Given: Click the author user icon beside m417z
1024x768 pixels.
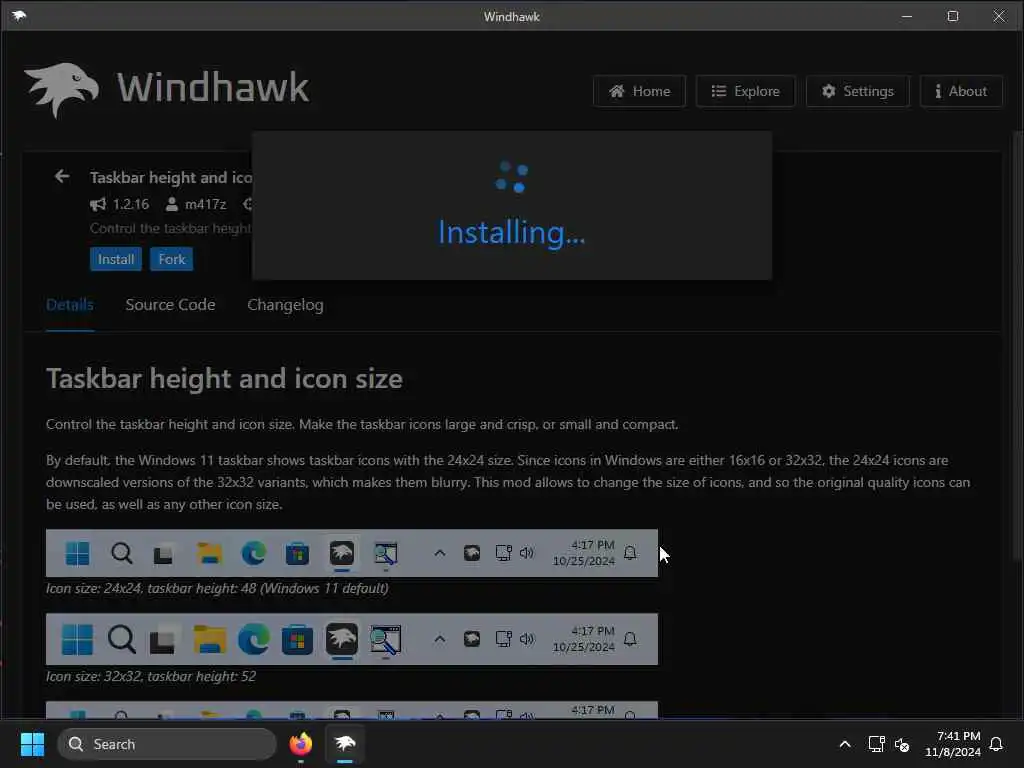Looking at the screenshot, I should (172, 204).
